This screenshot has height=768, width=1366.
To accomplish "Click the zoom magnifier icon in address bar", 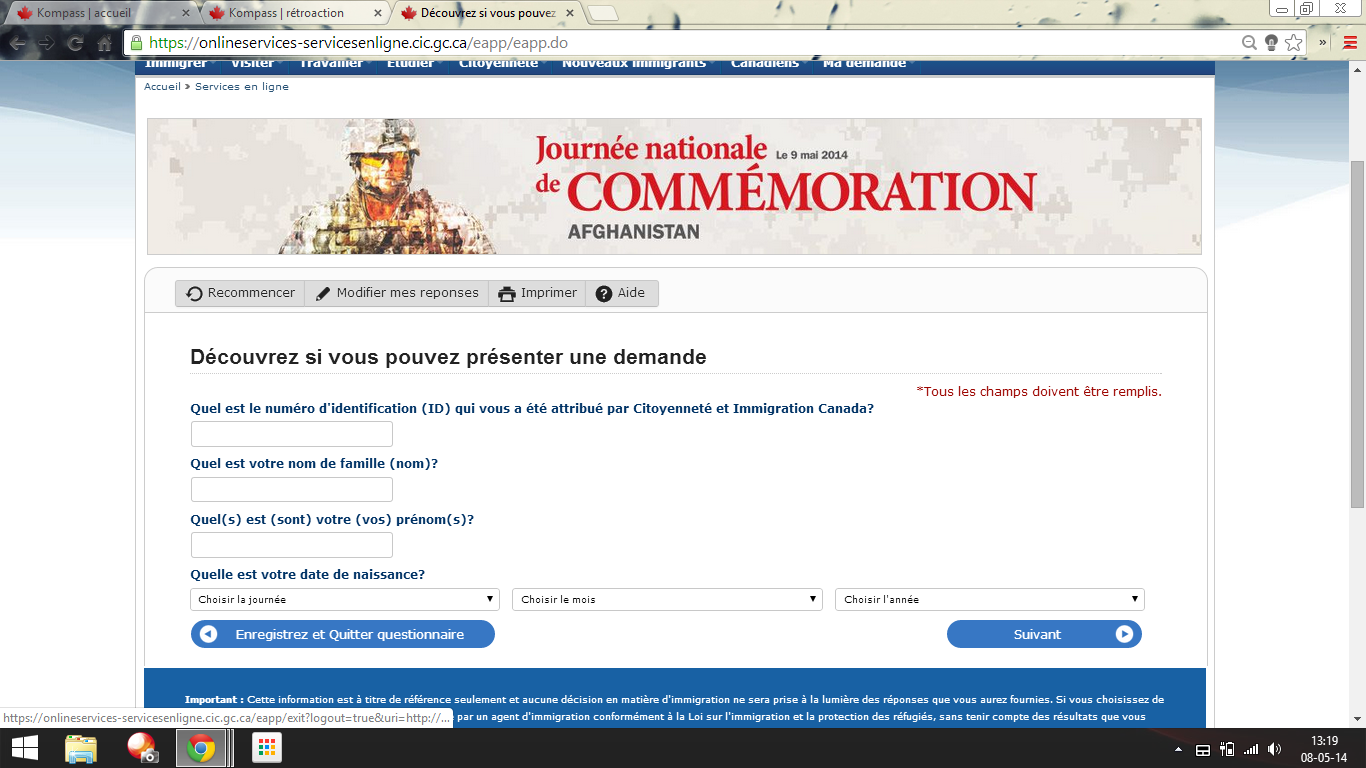I will click(x=1249, y=43).
